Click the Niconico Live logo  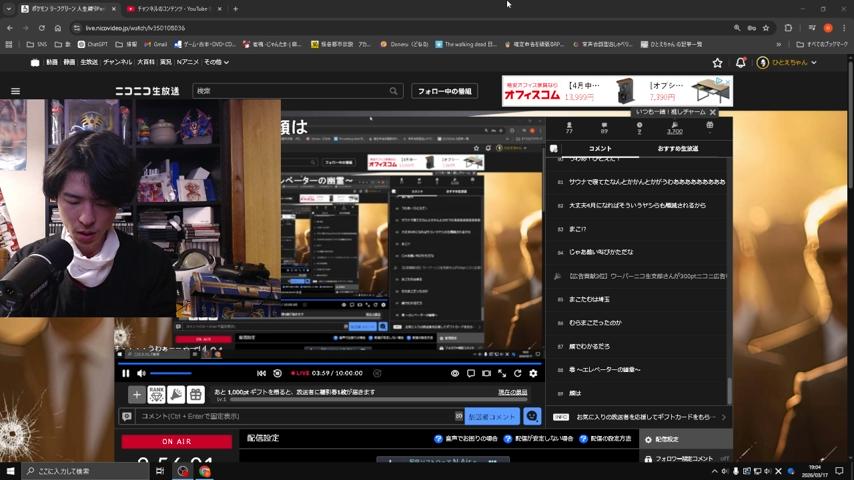[147, 91]
